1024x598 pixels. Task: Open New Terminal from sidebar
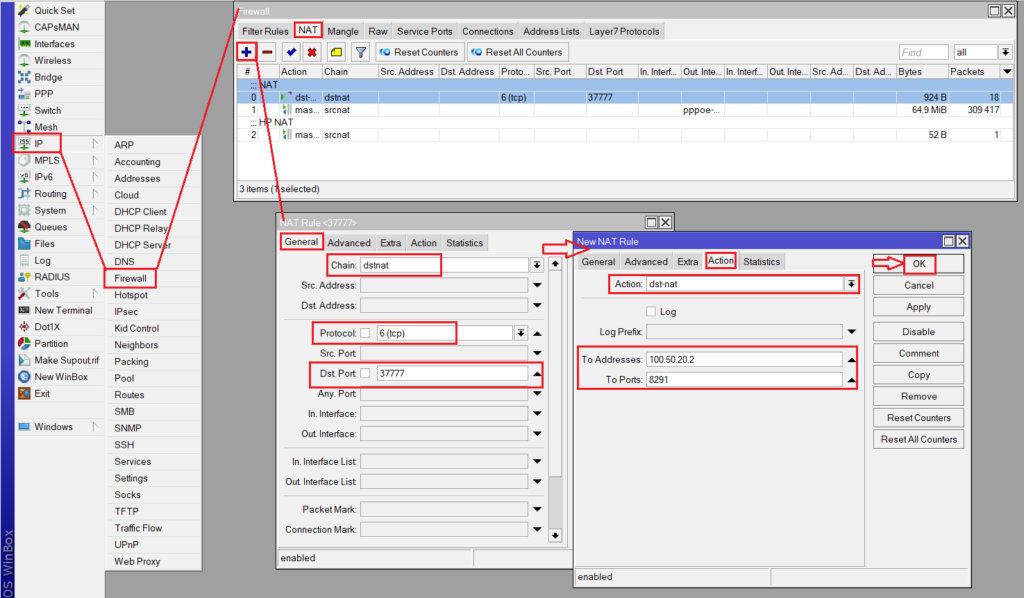pyautogui.click(x=63, y=310)
